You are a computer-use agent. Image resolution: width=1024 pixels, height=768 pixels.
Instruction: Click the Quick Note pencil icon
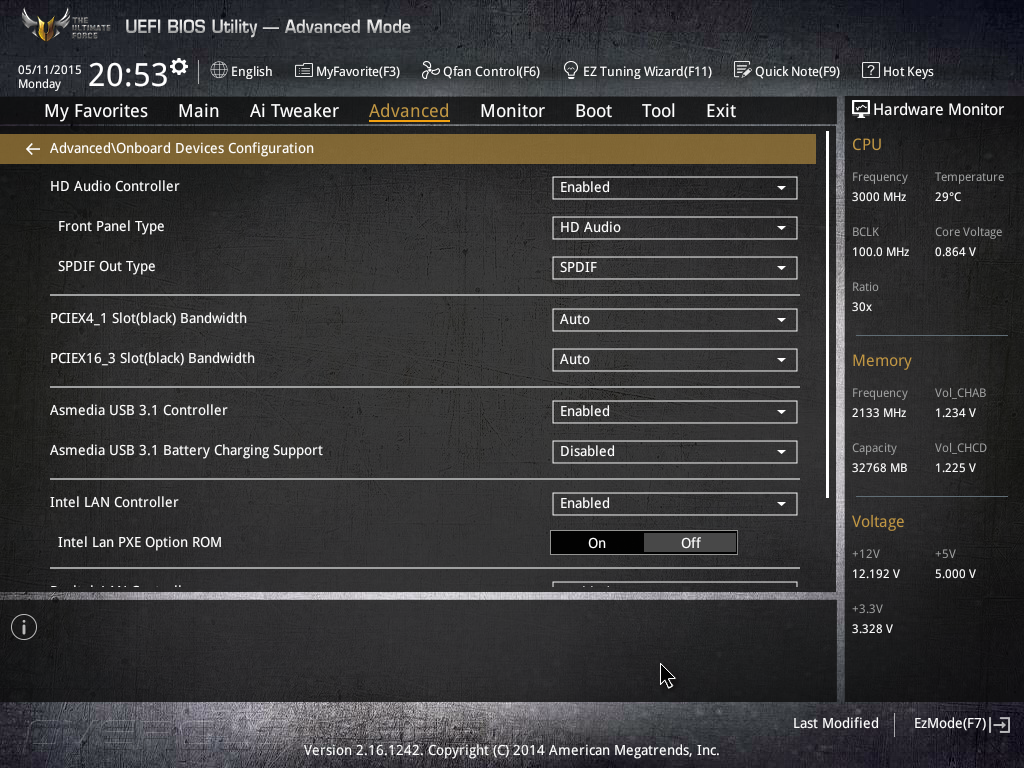pyautogui.click(x=742, y=70)
